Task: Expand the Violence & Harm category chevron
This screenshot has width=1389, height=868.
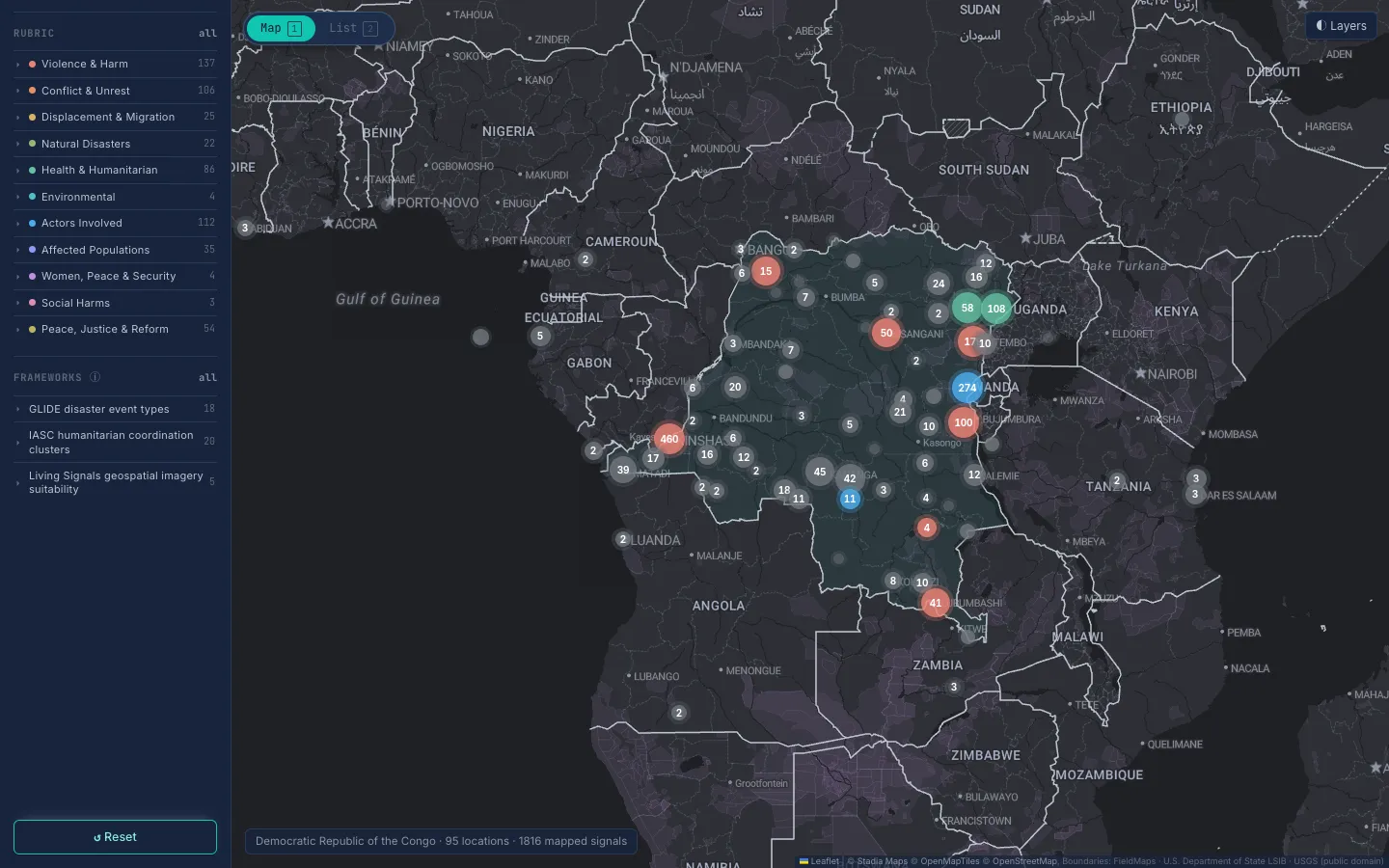Action: coord(18,65)
